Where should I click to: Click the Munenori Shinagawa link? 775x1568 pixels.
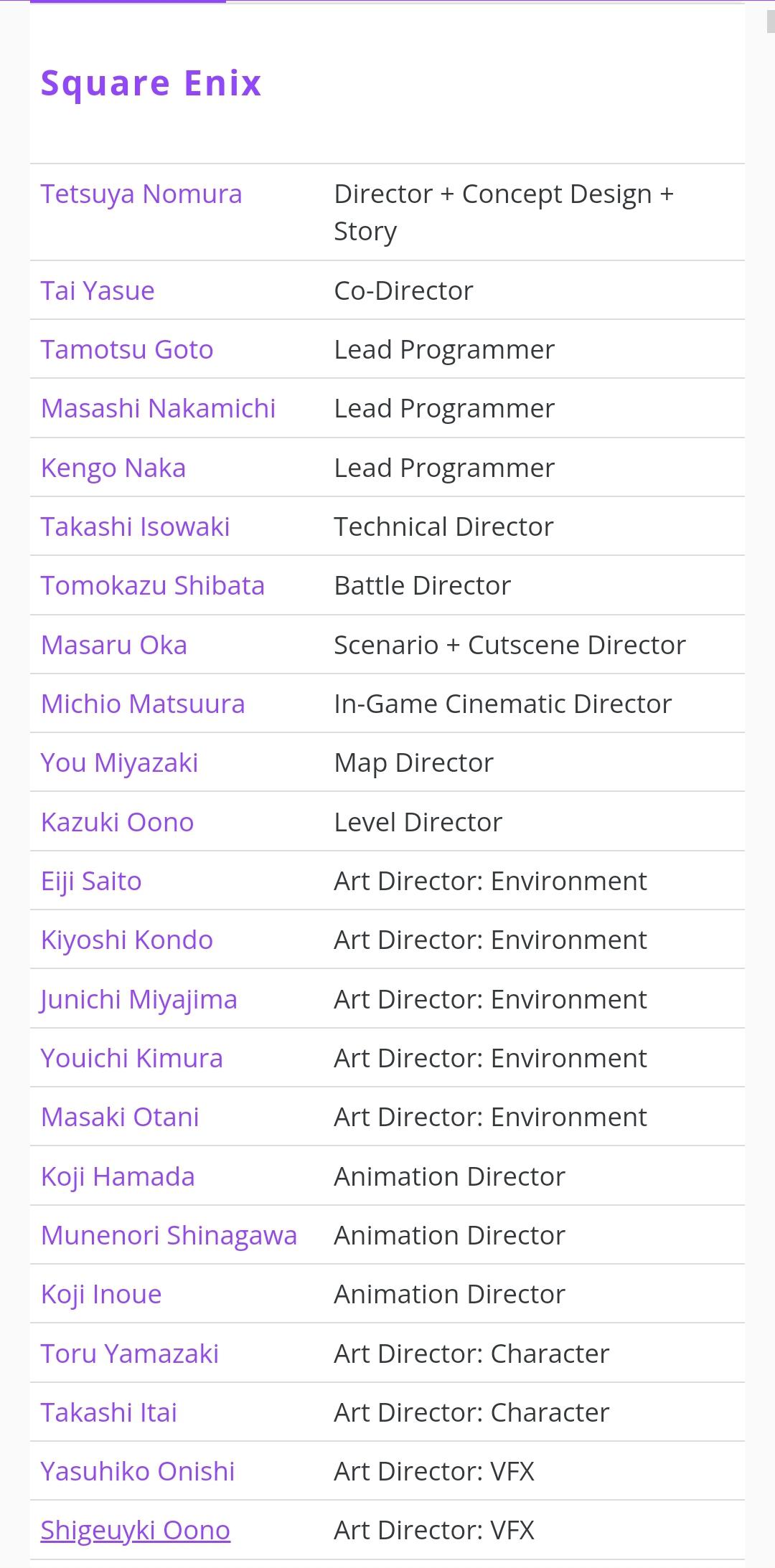(169, 1235)
